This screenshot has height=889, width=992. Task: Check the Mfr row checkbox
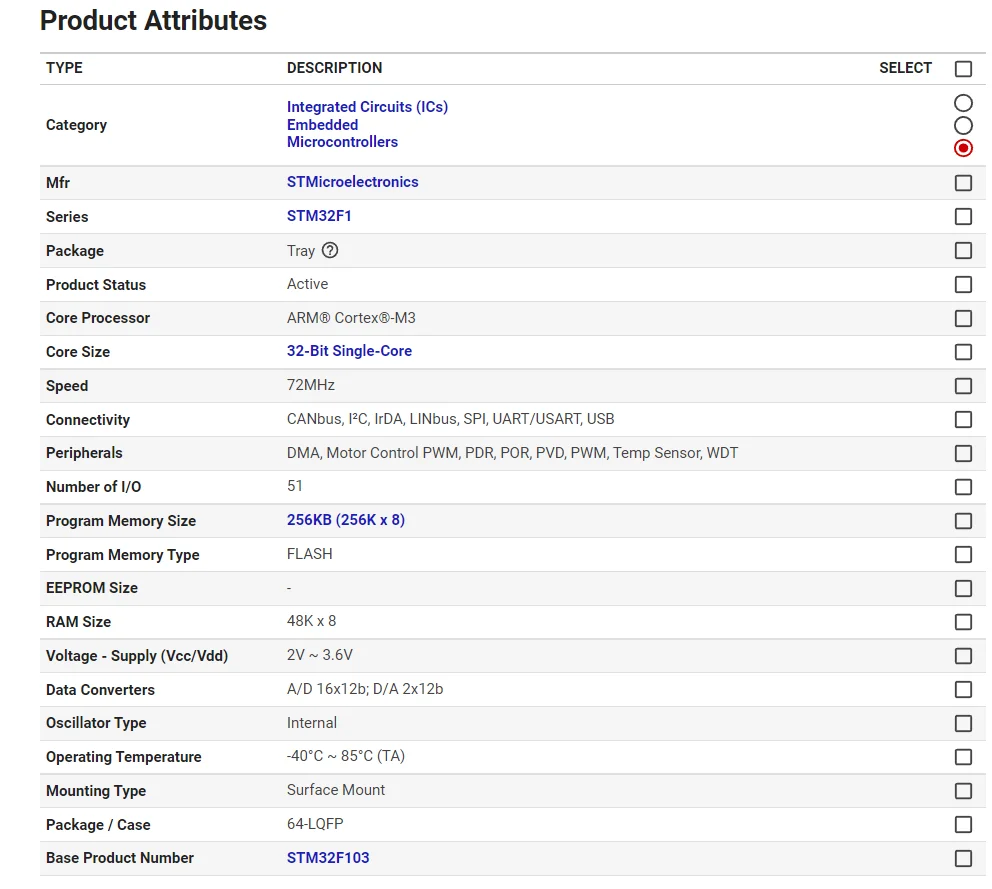coord(963,183)
